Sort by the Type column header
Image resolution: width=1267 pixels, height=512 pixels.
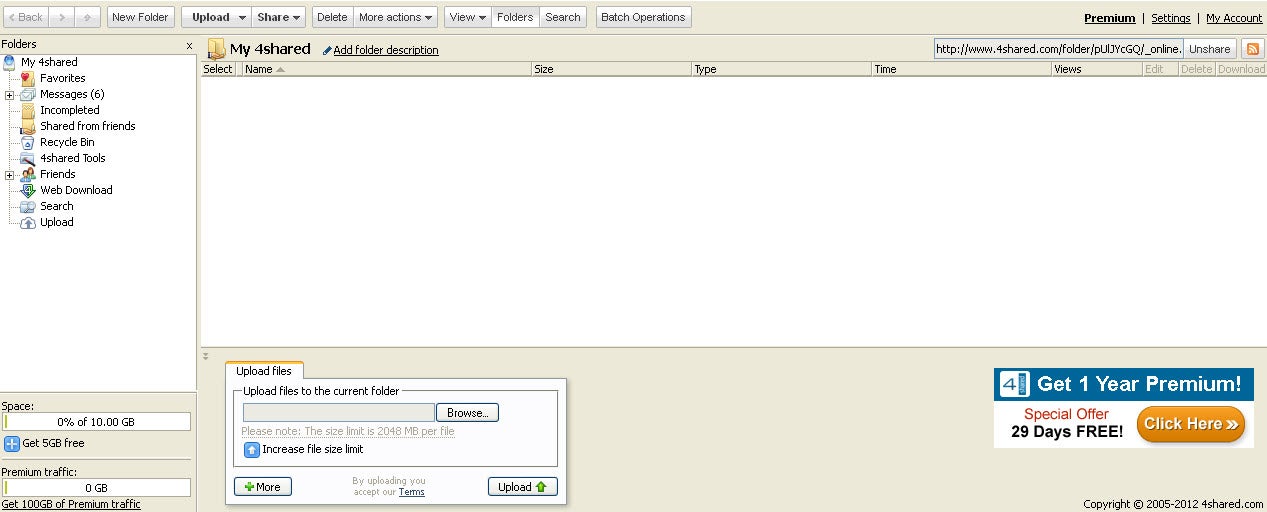781,69
